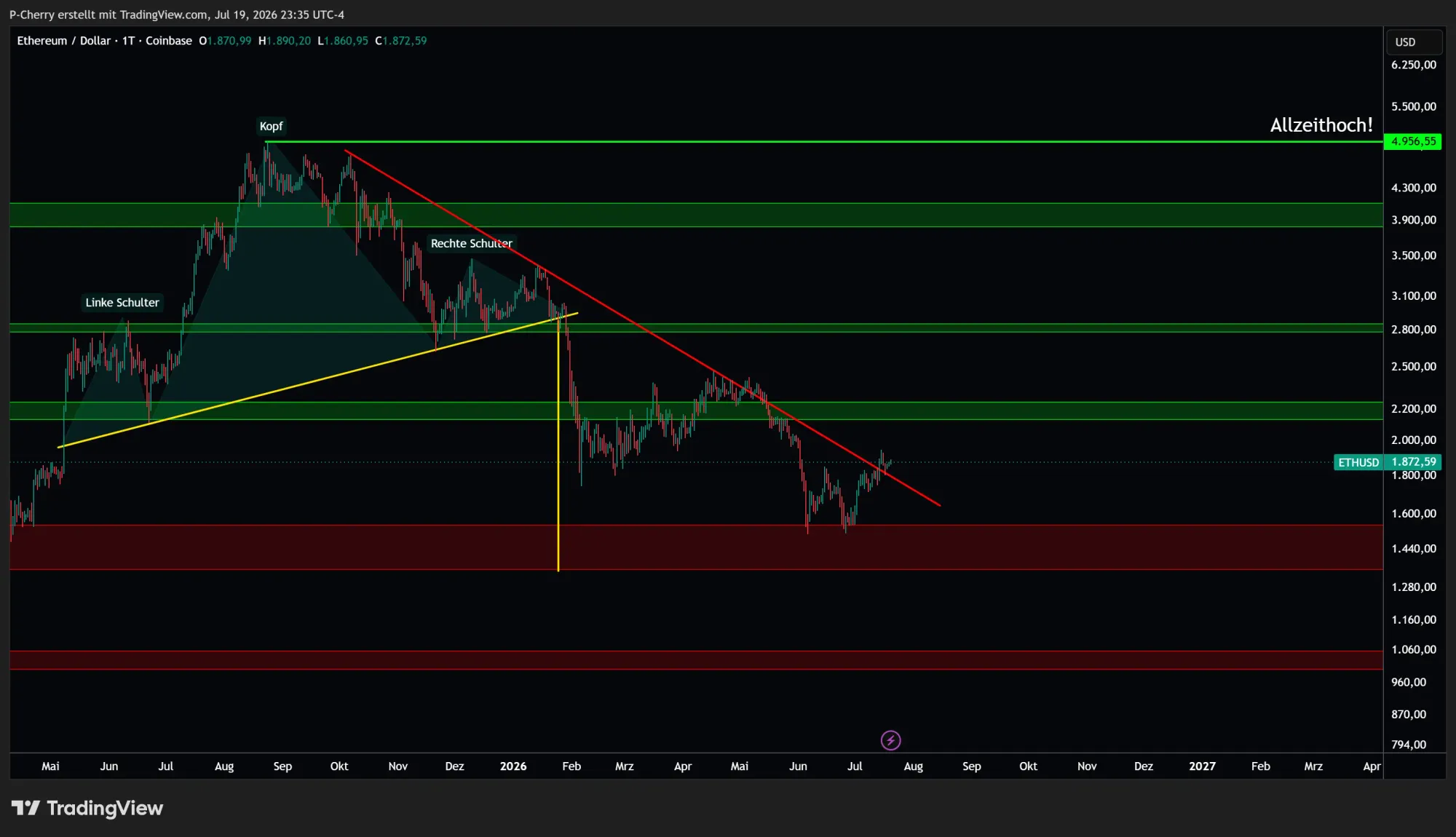Click the 2.200,00 price axis label
The image size is (1456, 837).
point(1413,409)
